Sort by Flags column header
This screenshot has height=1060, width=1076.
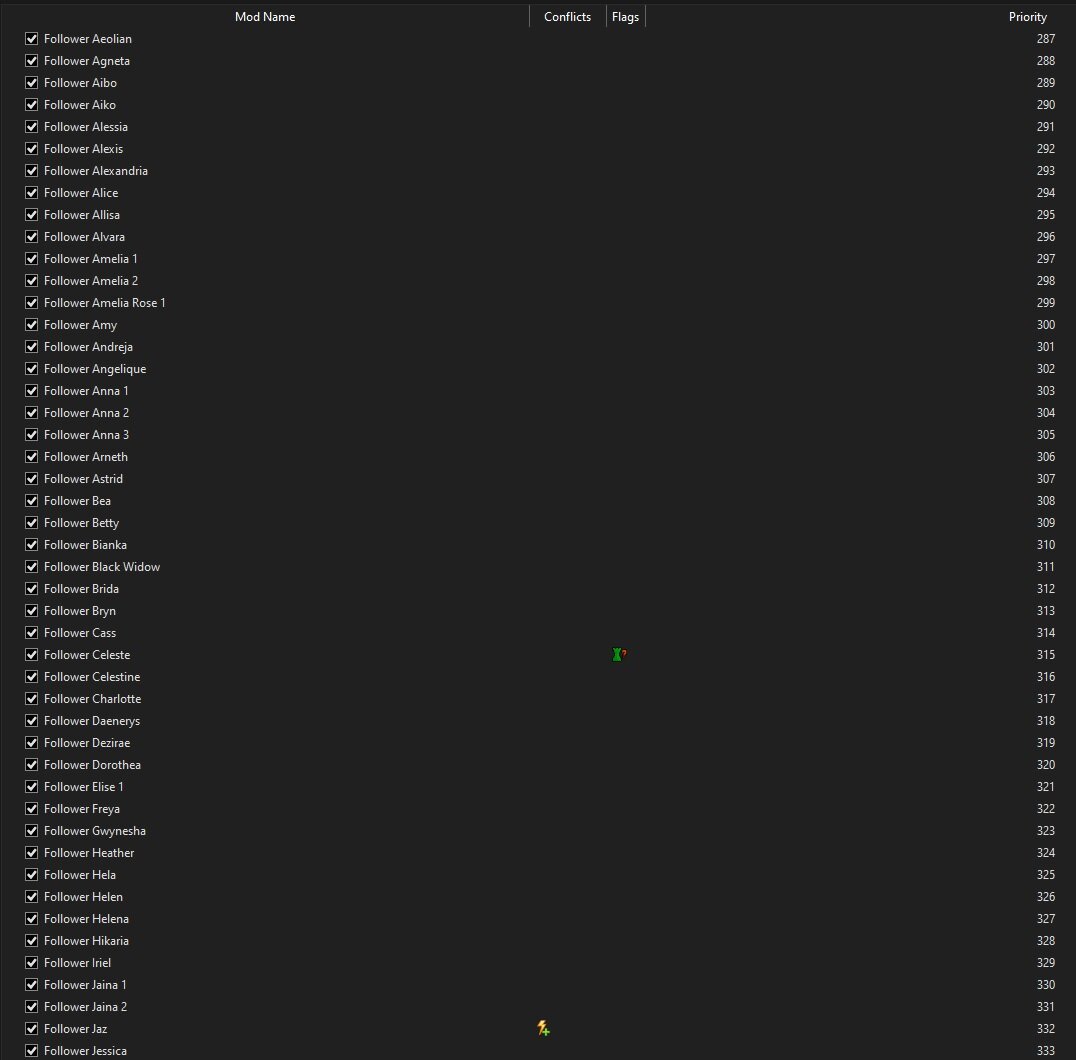625,16
